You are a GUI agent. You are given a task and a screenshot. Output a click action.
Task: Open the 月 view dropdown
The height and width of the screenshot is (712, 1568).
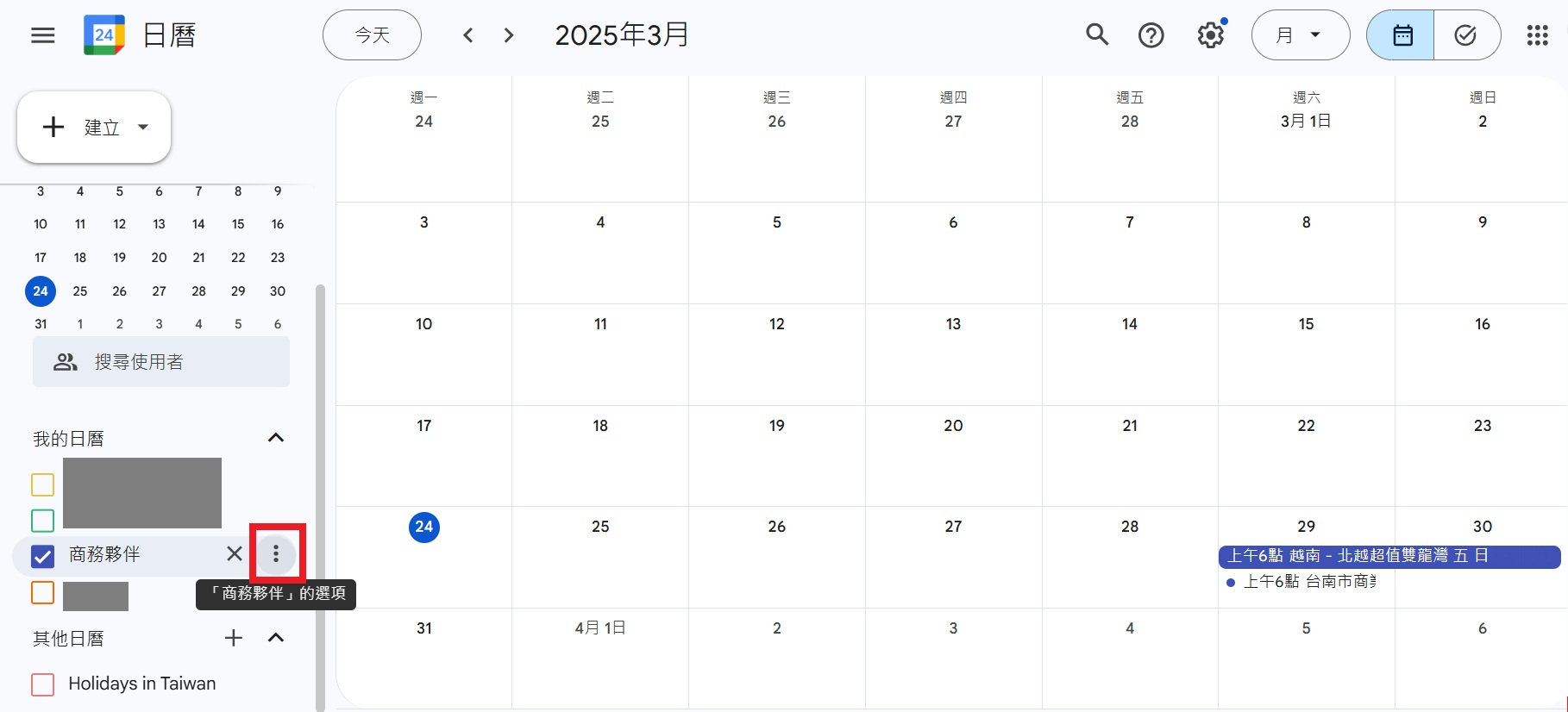(1300, 35)
